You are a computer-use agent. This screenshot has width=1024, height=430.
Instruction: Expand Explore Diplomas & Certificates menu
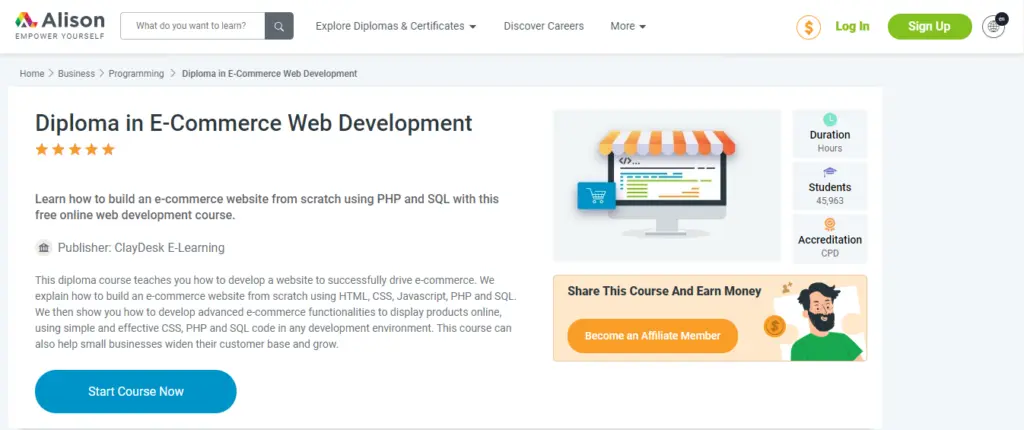396,26
